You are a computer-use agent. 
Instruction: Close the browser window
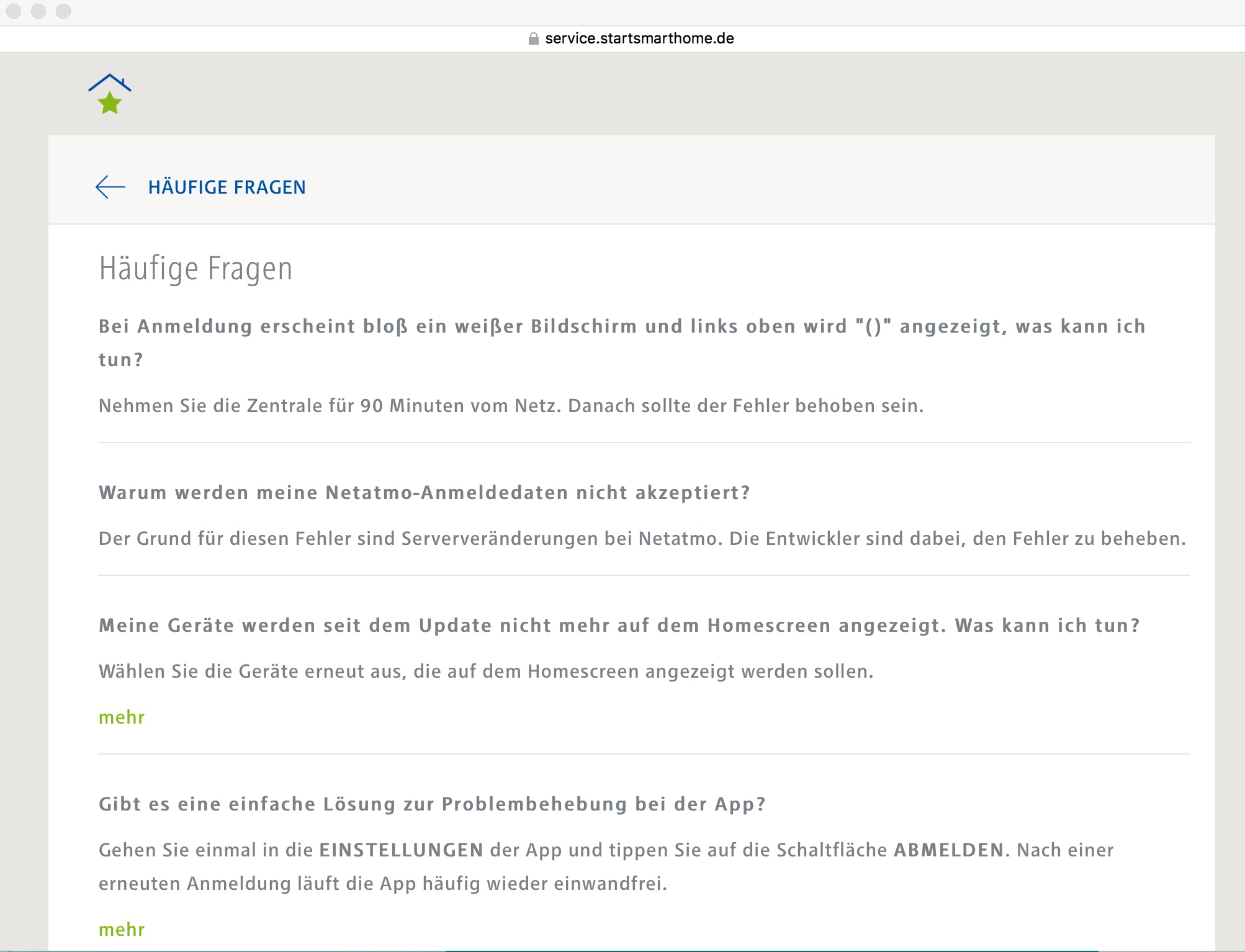point(14,11)
